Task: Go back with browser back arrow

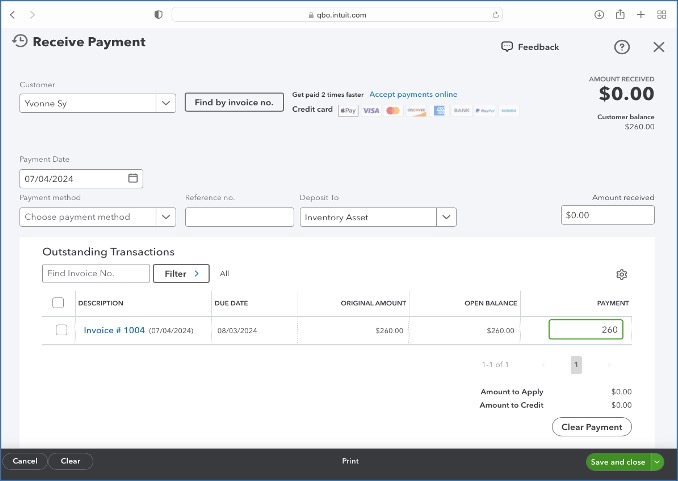Action: click(x=13, y=15)
